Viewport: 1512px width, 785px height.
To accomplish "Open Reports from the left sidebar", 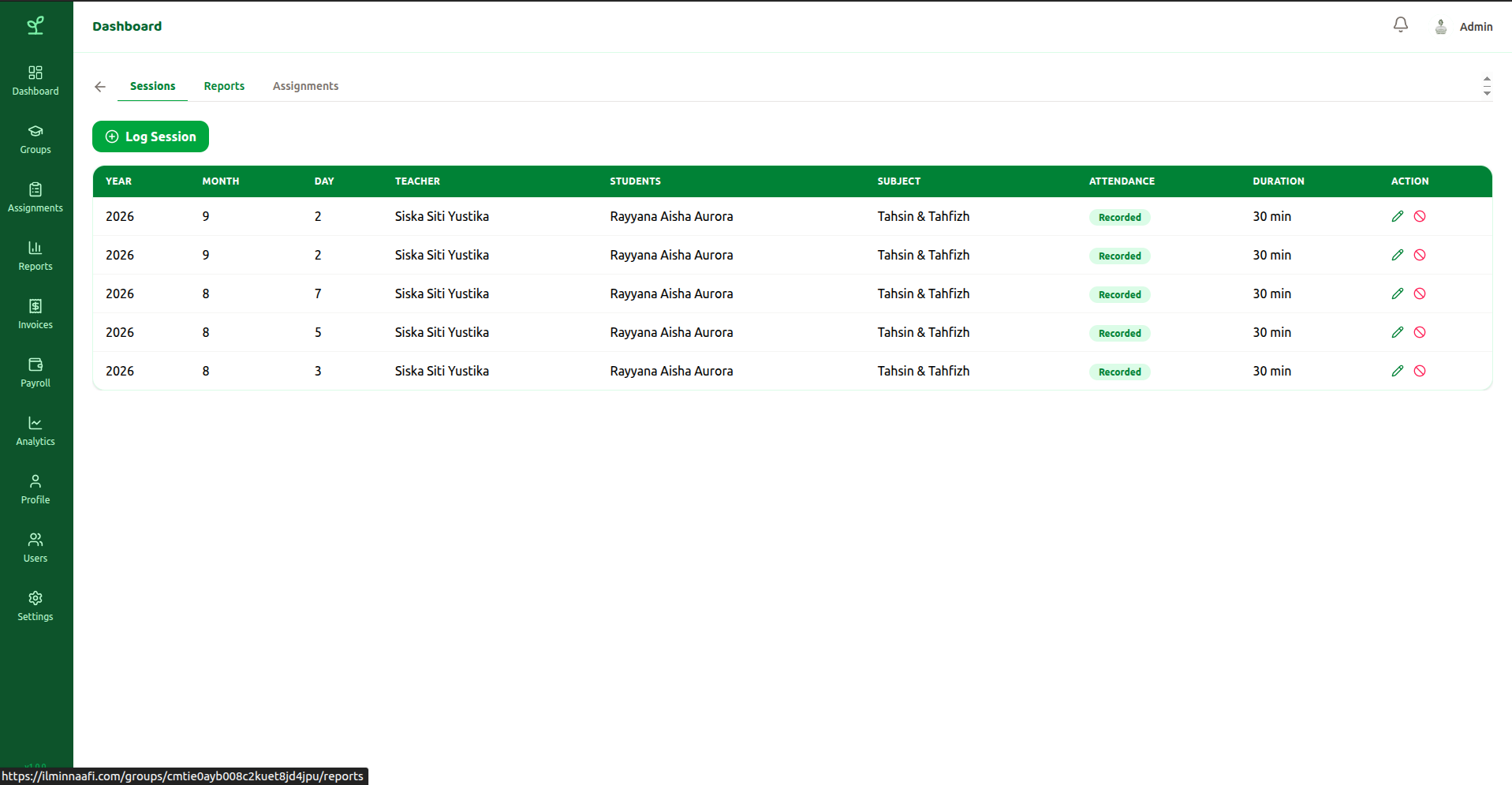I will point(35,256).
